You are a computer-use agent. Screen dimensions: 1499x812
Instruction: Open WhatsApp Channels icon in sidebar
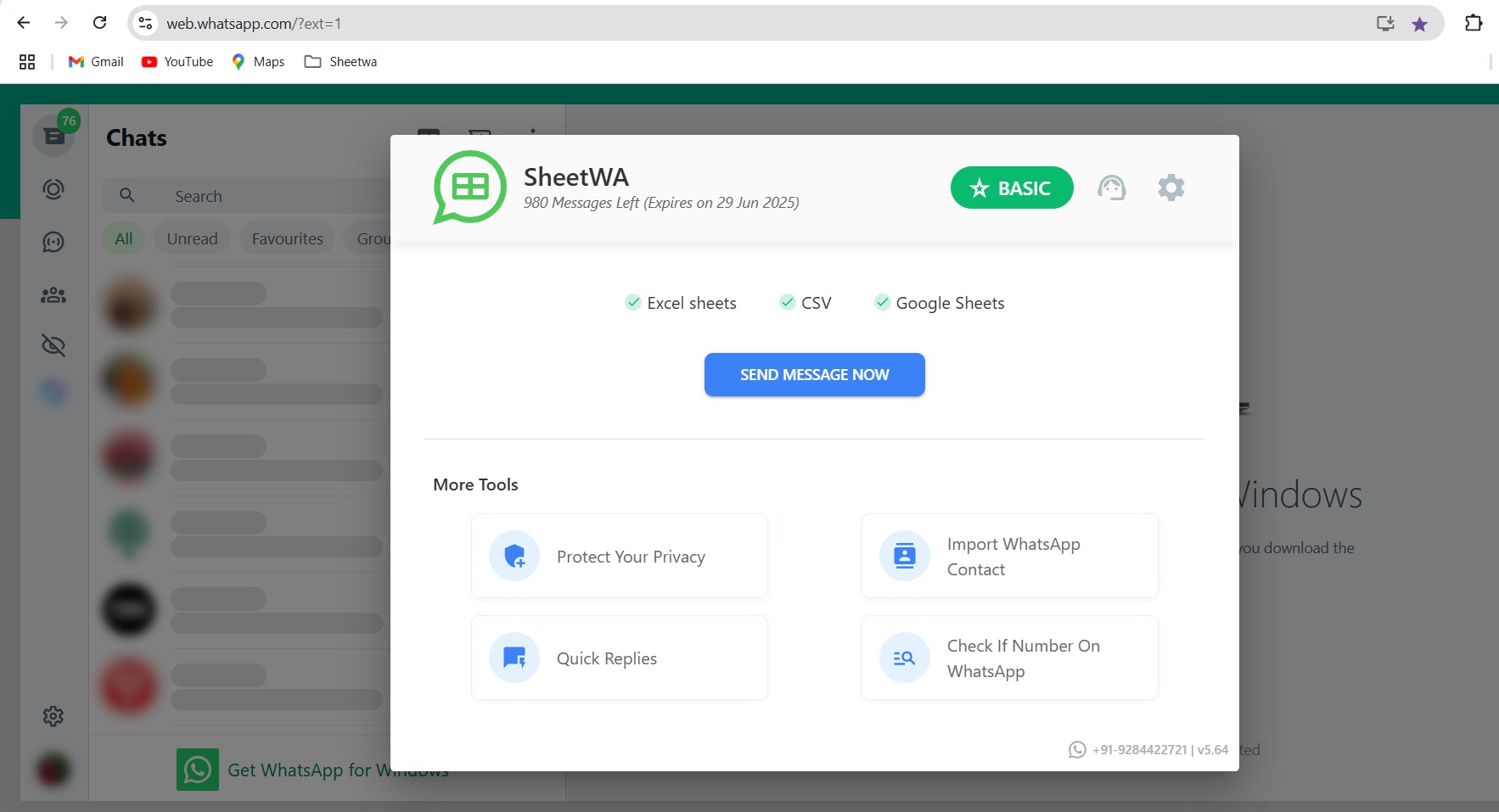coord(53,242)
